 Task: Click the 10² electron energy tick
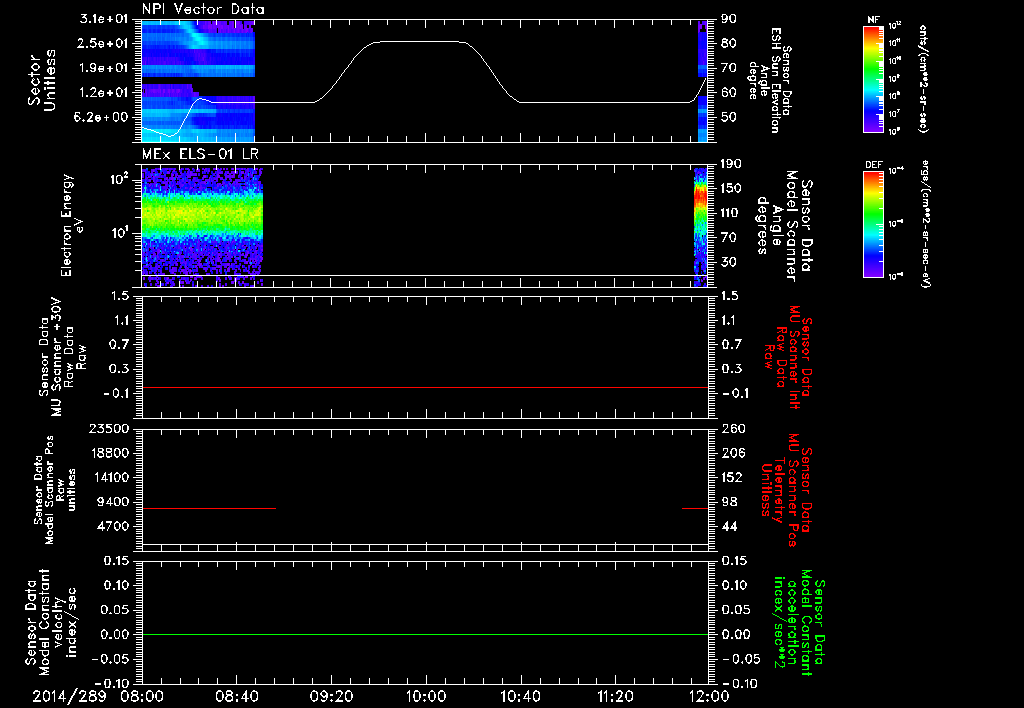pos(118,178)
